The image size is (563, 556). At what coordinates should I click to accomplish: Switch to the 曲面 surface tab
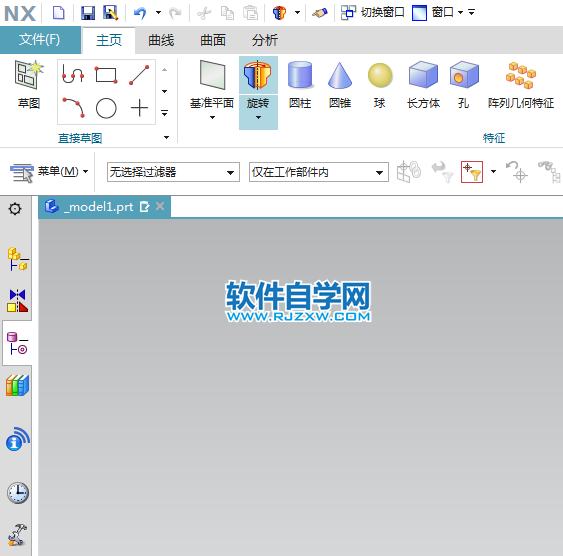(x=213, y=40)
